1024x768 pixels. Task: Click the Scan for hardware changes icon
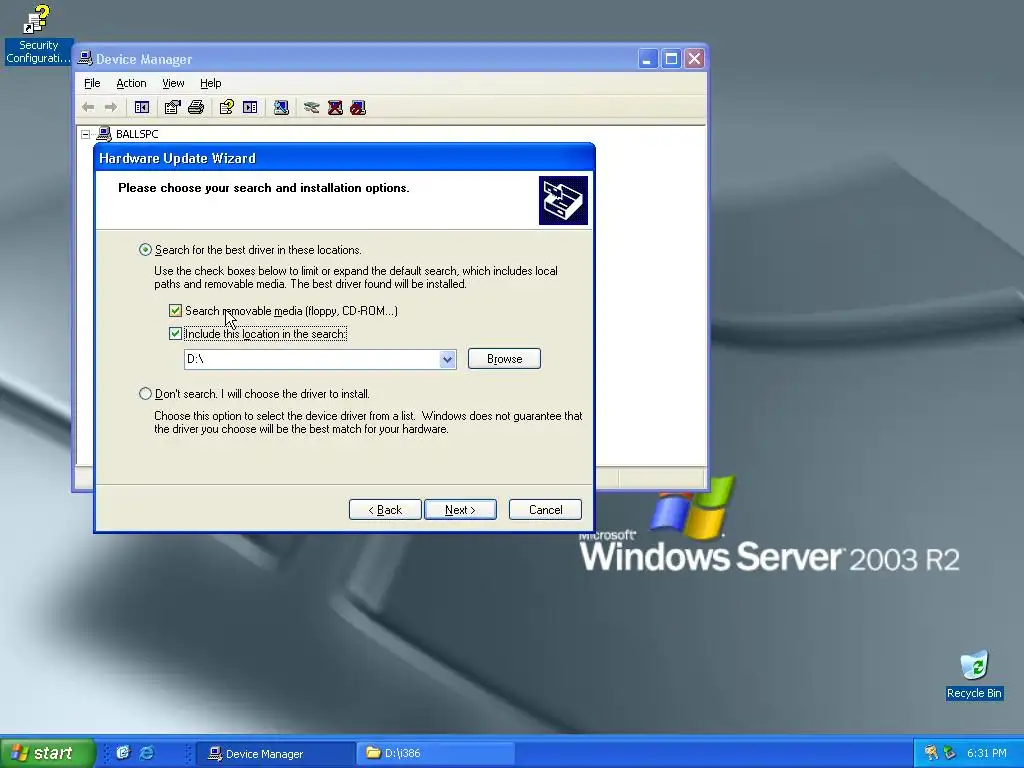coord(281,107)
